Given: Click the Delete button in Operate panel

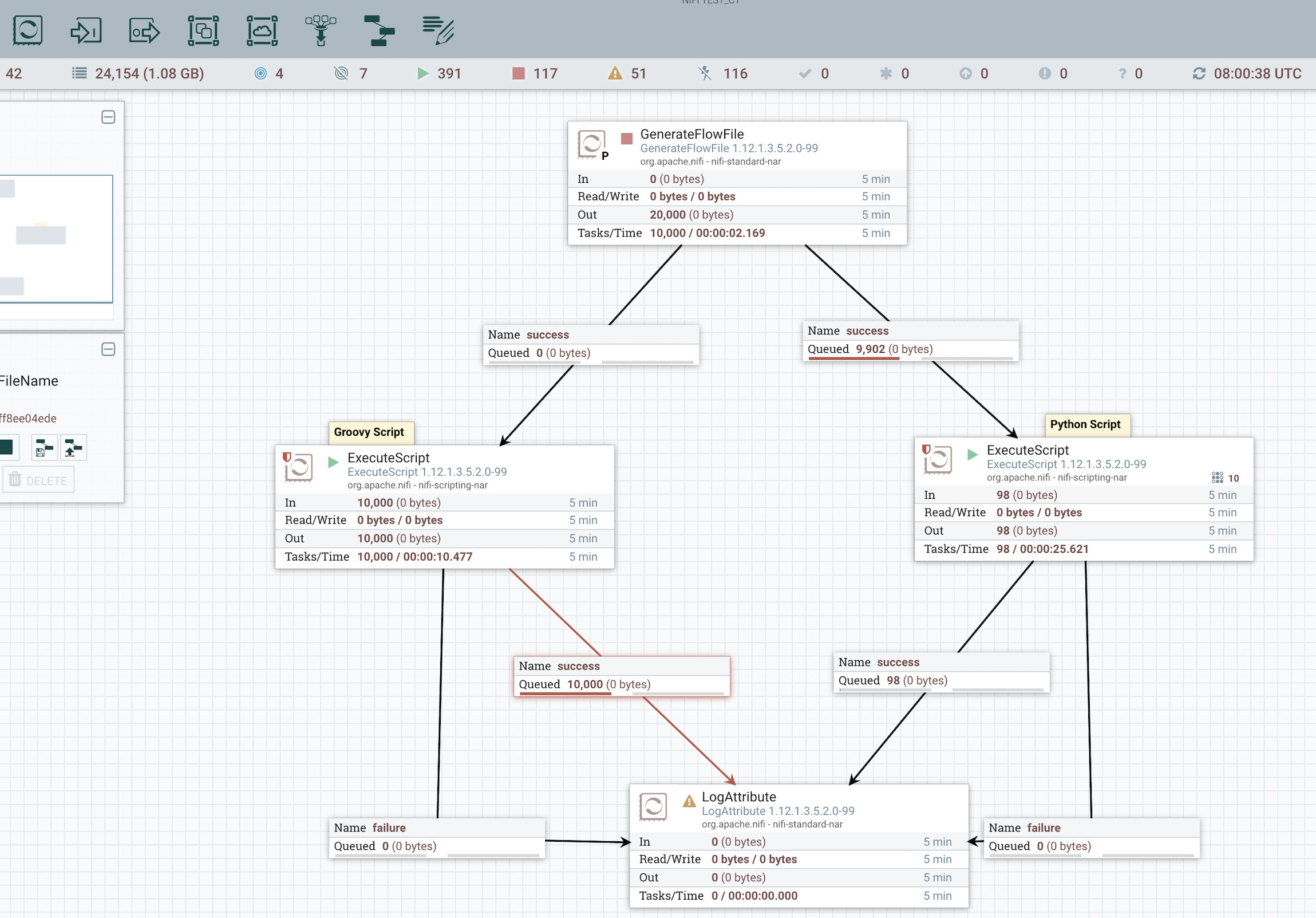Looking at the screenshot, I should [38, 480].
